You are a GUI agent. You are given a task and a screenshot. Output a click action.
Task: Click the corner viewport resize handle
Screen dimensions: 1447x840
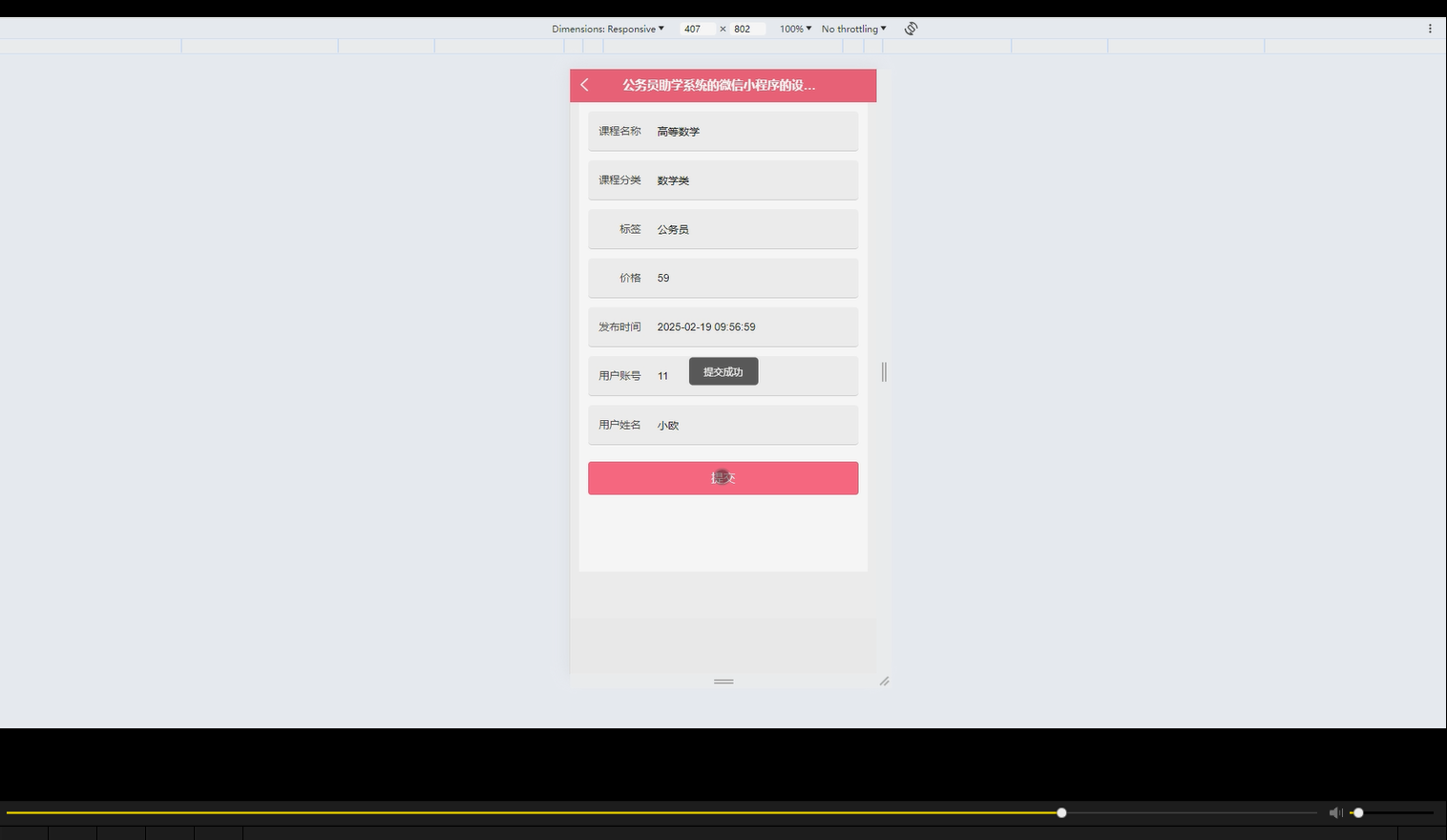tap(884, 682)
